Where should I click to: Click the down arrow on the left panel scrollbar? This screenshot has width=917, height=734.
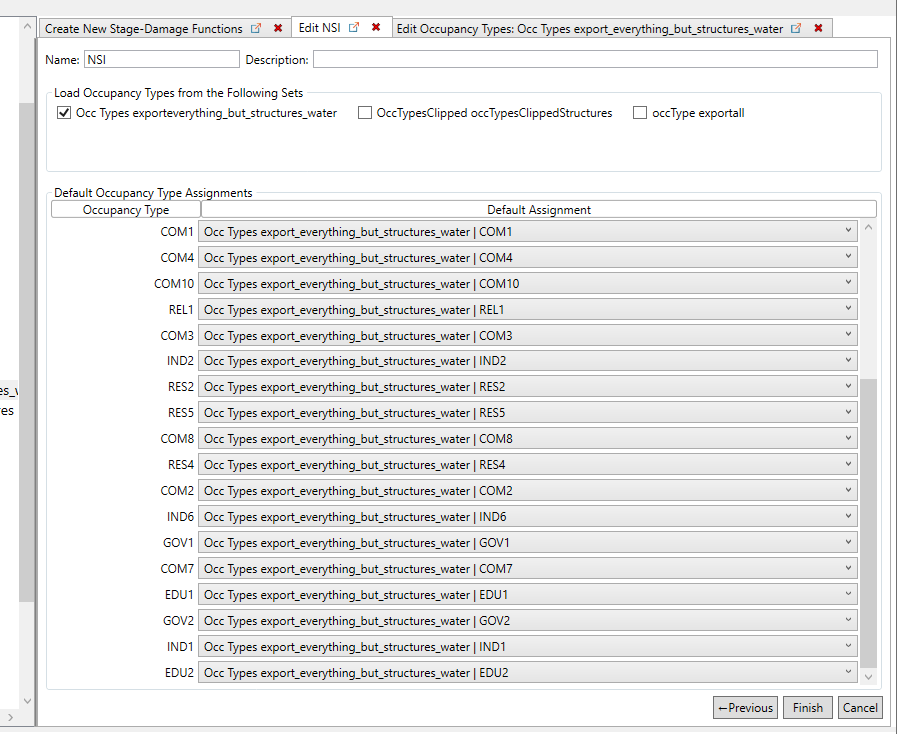coord(27,701)
